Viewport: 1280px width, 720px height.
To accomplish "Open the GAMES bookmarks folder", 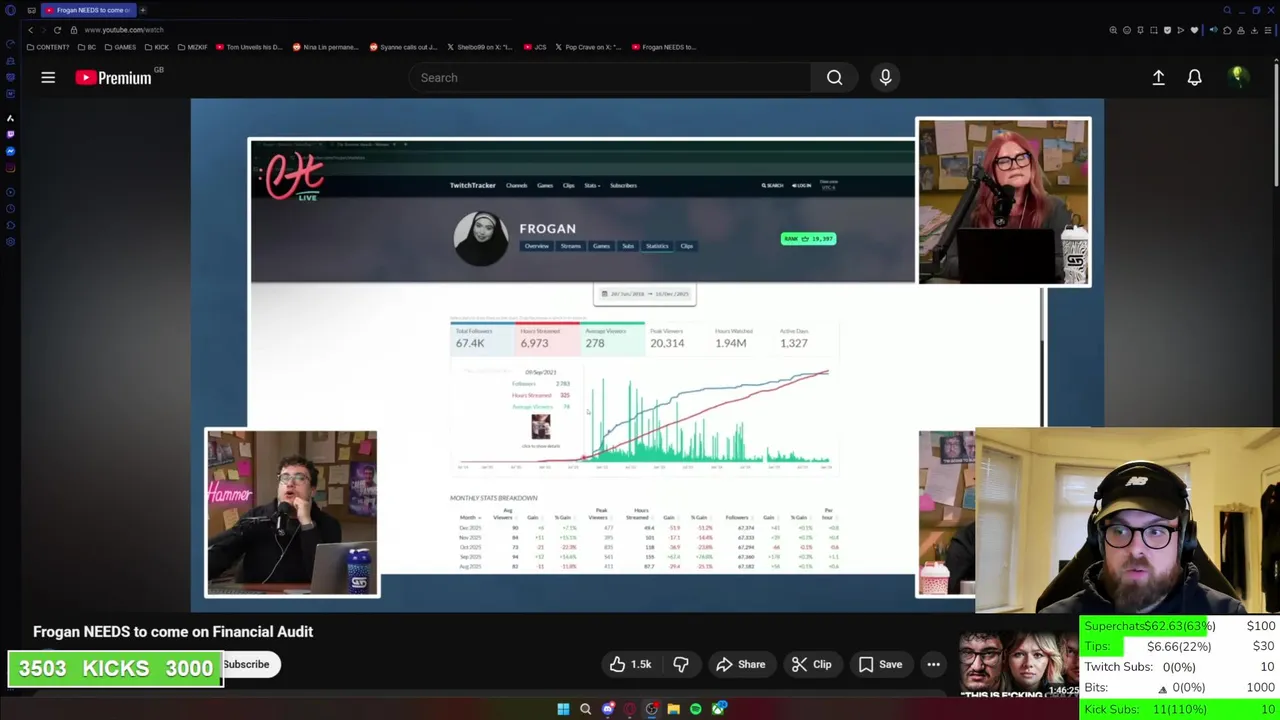I will point(120,47).
